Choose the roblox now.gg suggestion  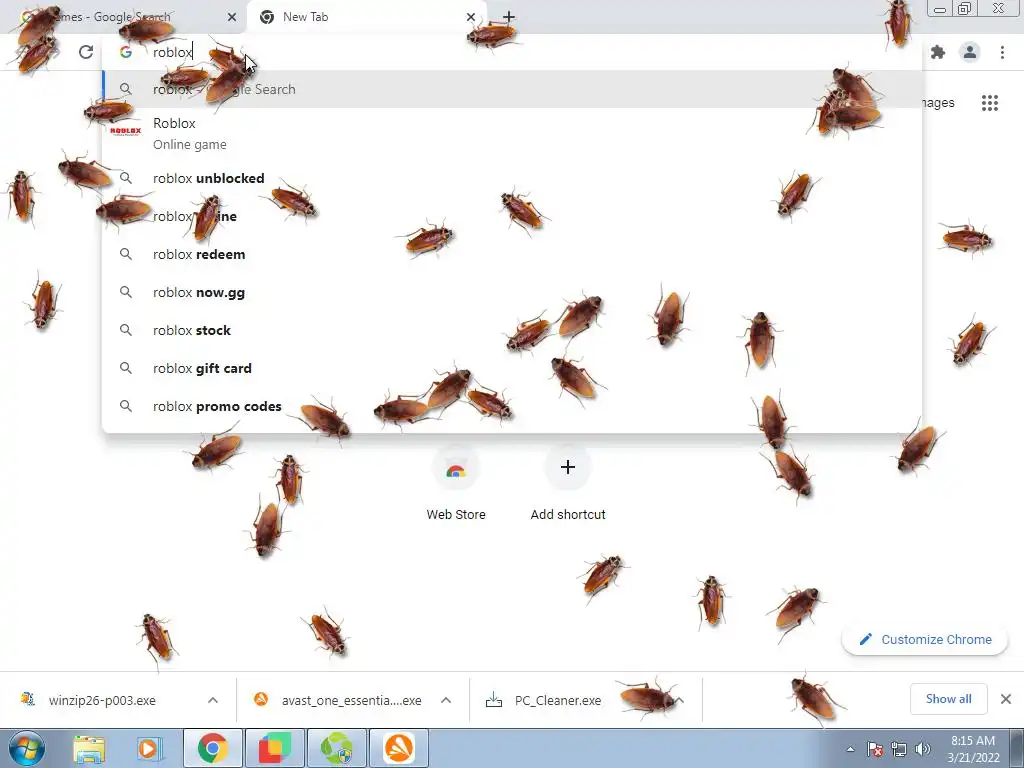click(513, 292)
